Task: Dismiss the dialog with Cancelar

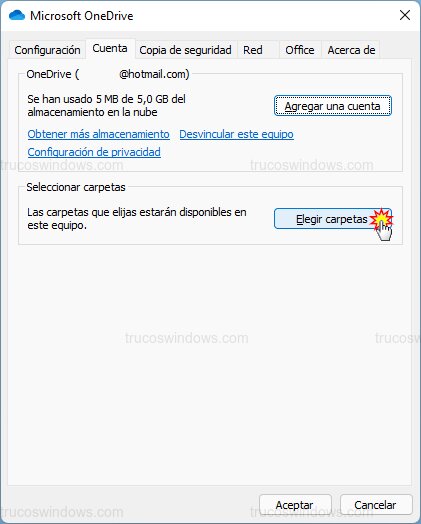Action: (x=376, y=505)
